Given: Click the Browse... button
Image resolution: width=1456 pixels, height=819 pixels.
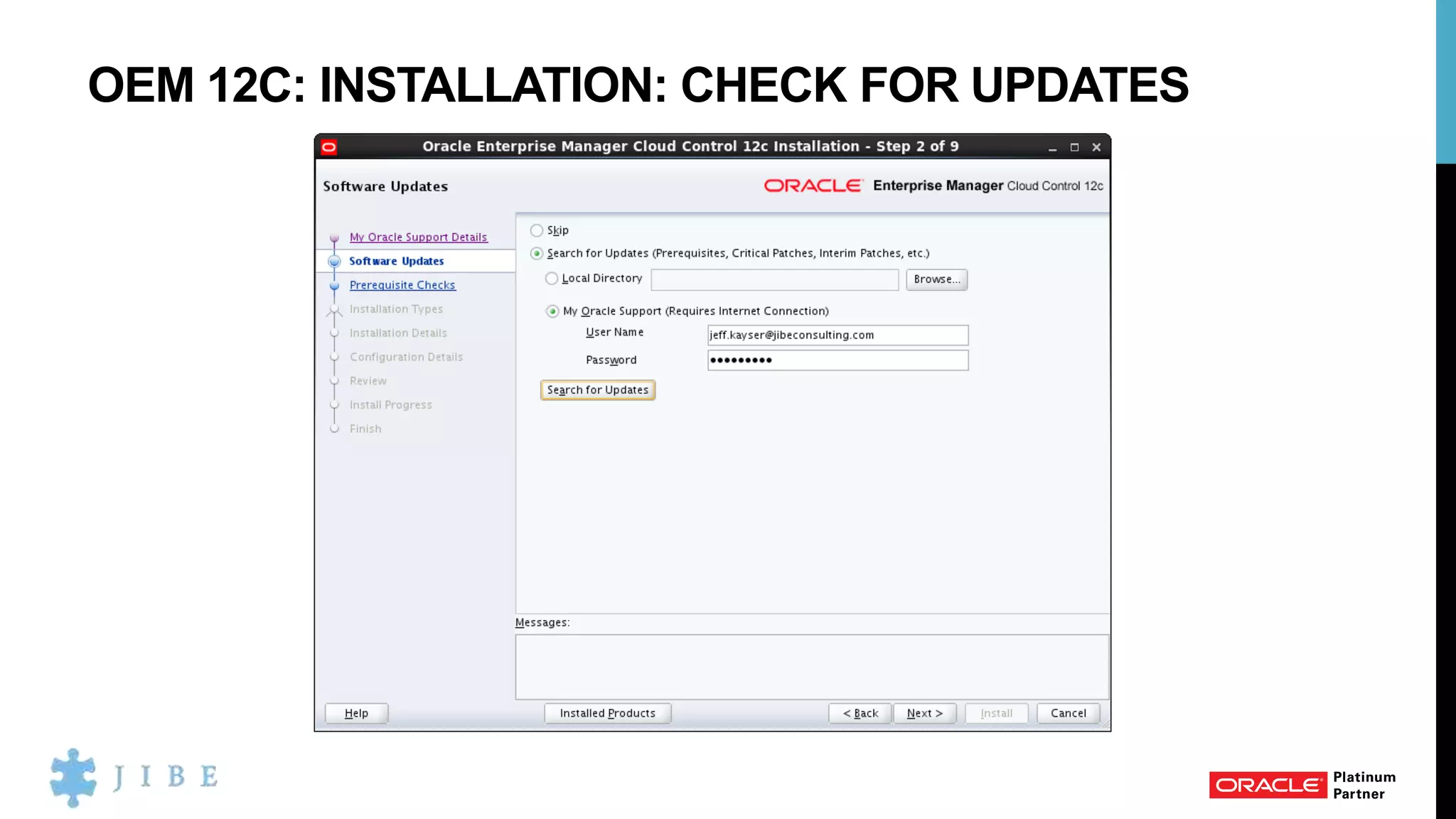Looking at the screenshot, I should [x=936, y=279].
